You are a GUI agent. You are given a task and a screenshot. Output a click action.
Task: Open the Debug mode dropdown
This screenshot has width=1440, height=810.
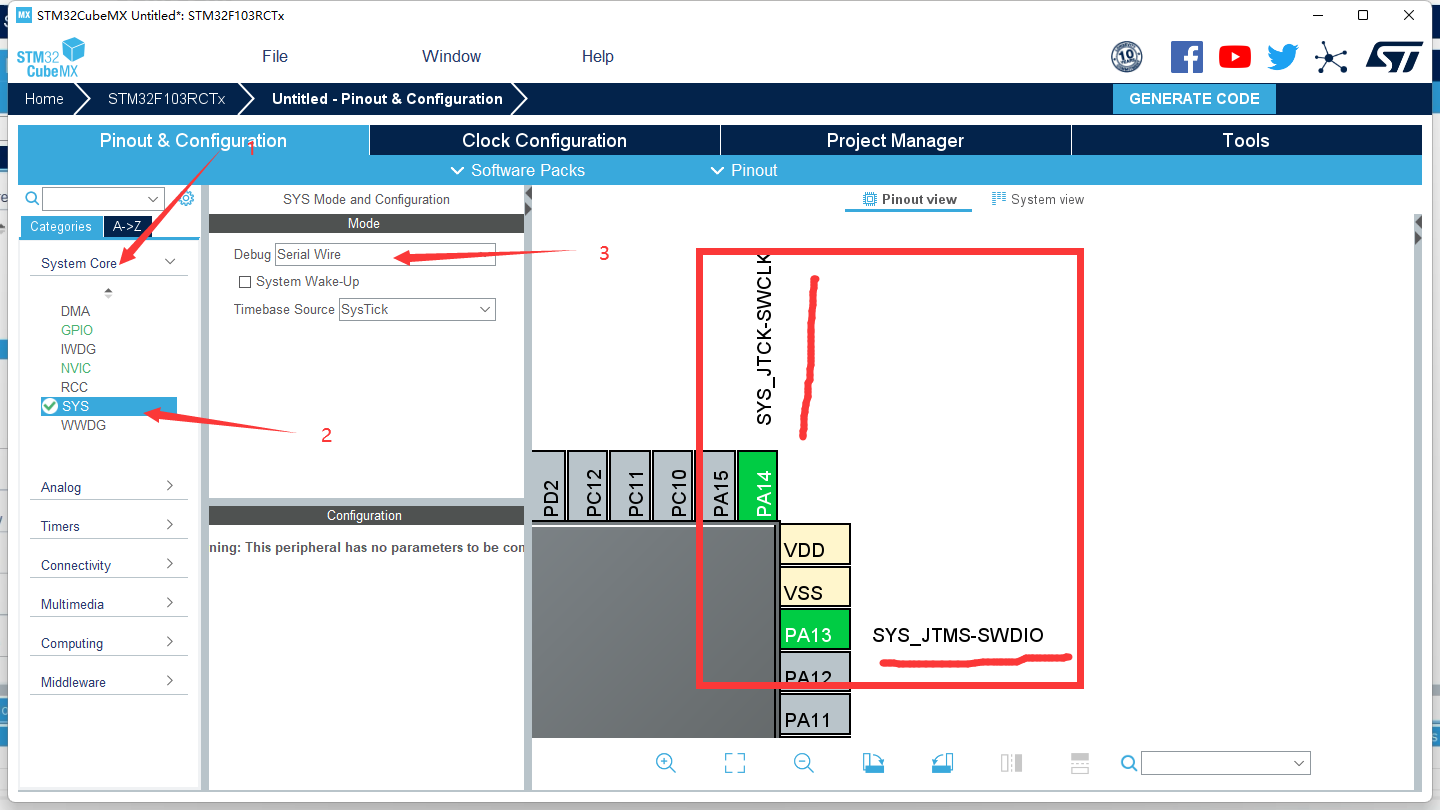[x=385, y=254]
